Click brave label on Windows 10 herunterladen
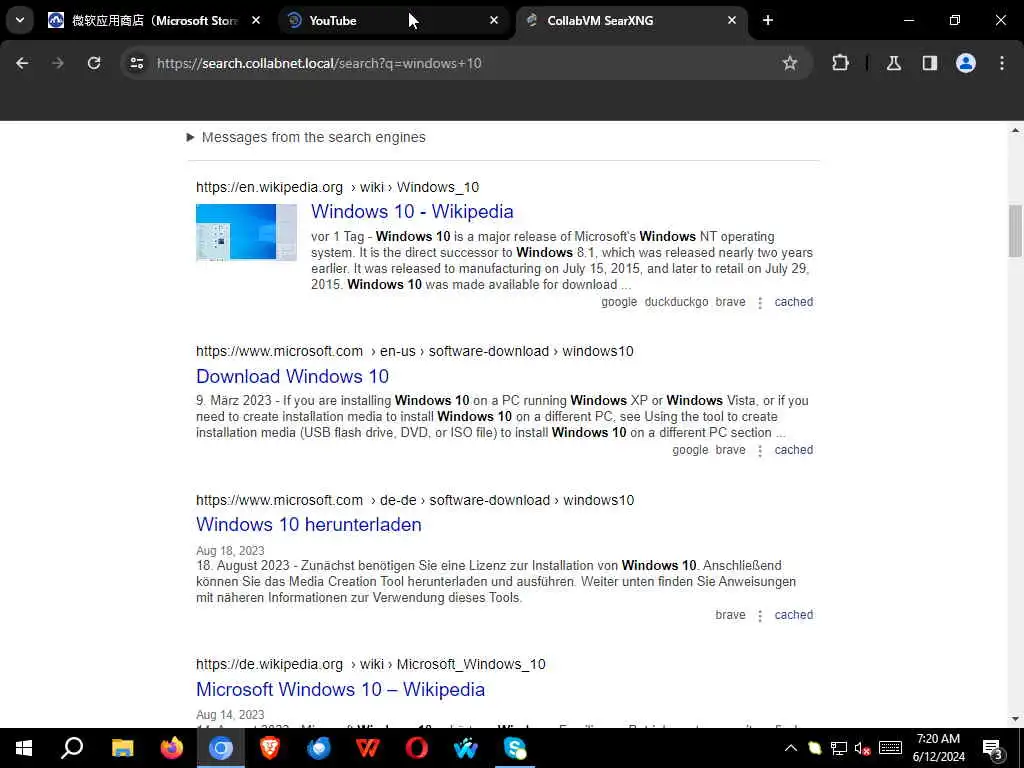Viewport: 1024px width, 768px height. [730, 615]
